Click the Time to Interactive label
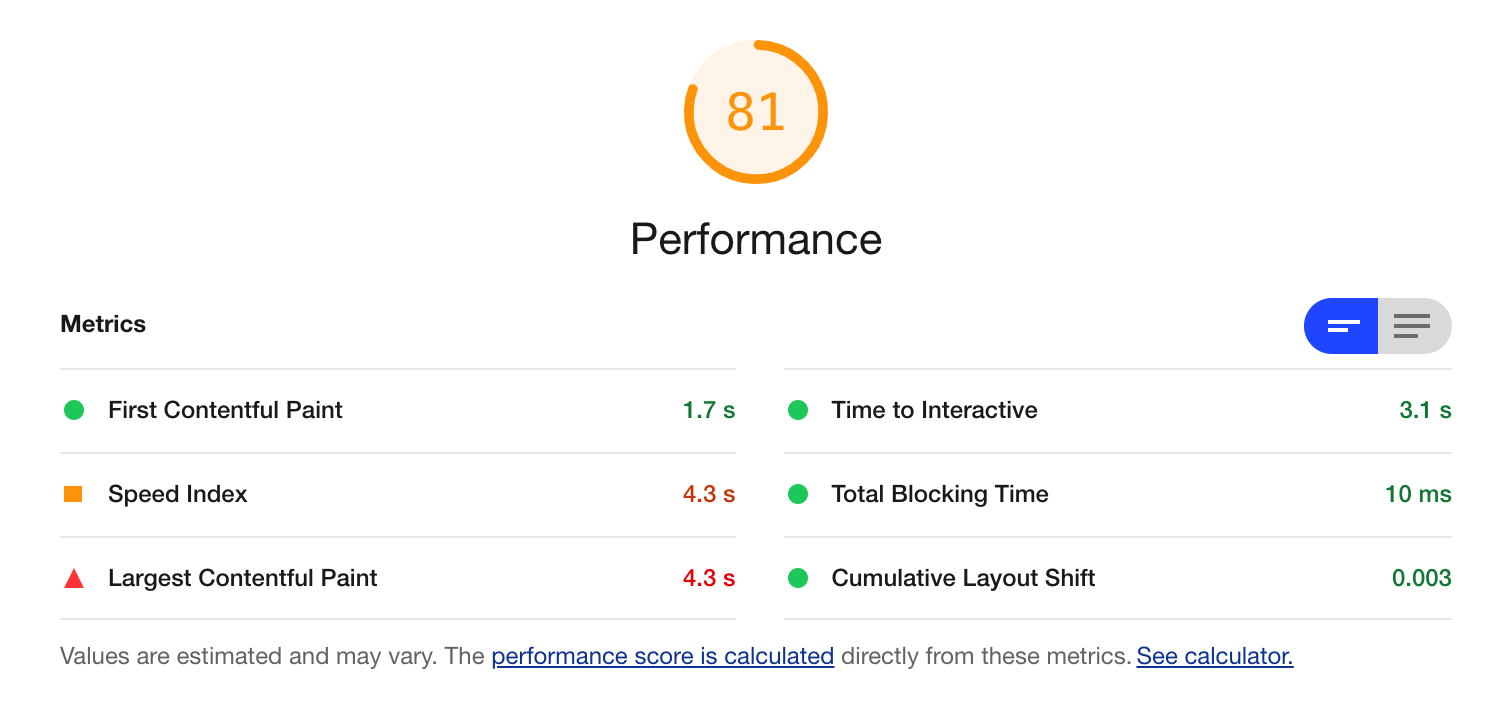The width and height of the screenshot is (1506, 708). 934,410
